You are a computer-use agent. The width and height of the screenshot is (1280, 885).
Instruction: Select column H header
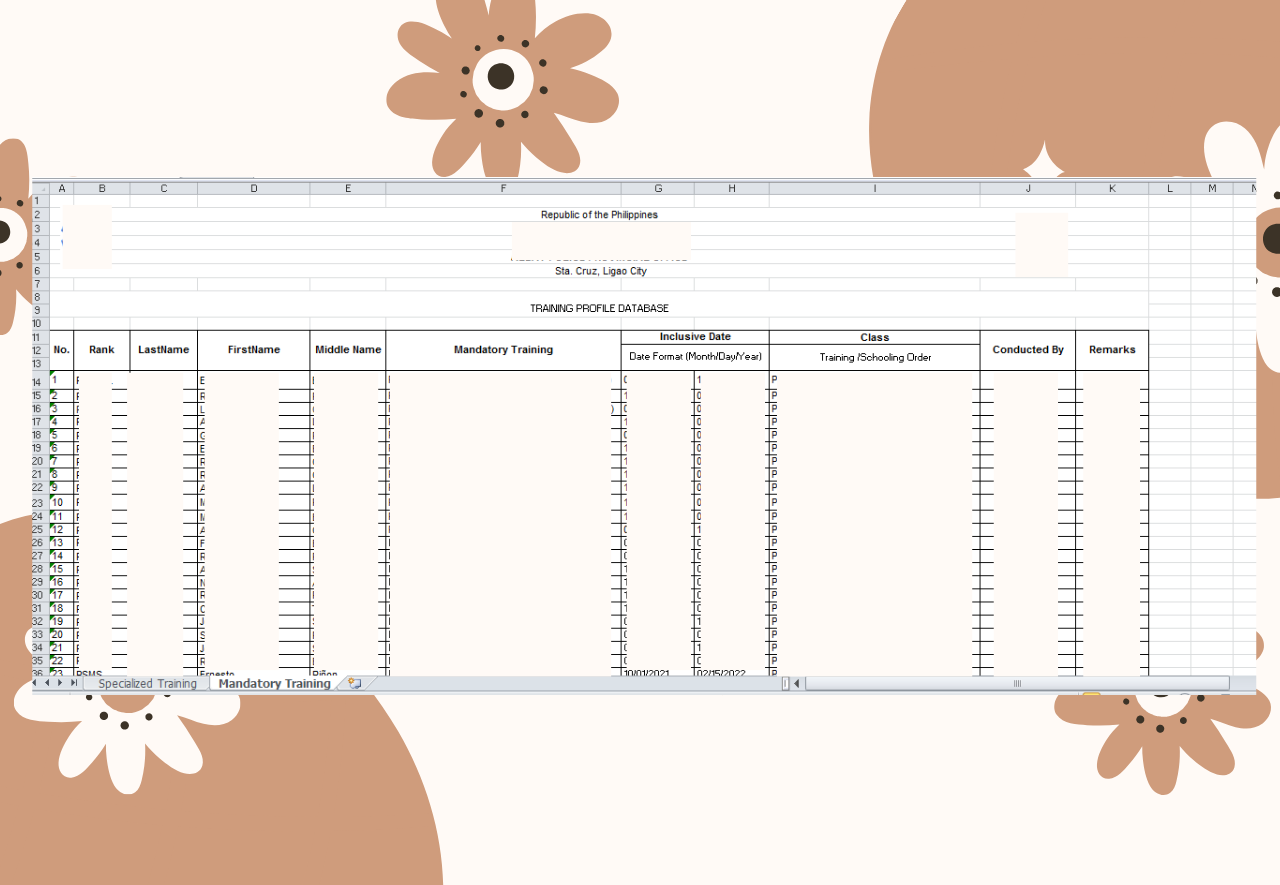(x=732, y=188)
